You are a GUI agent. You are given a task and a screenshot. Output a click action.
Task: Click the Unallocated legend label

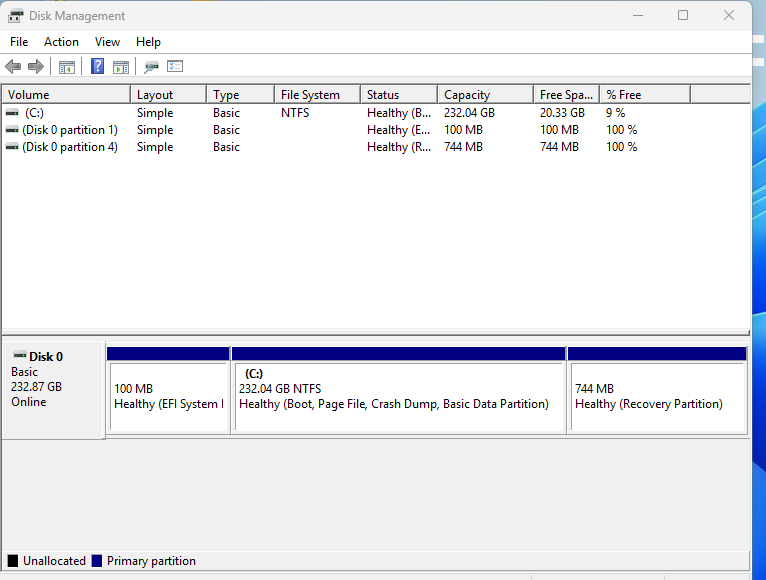tap(54, 561)
